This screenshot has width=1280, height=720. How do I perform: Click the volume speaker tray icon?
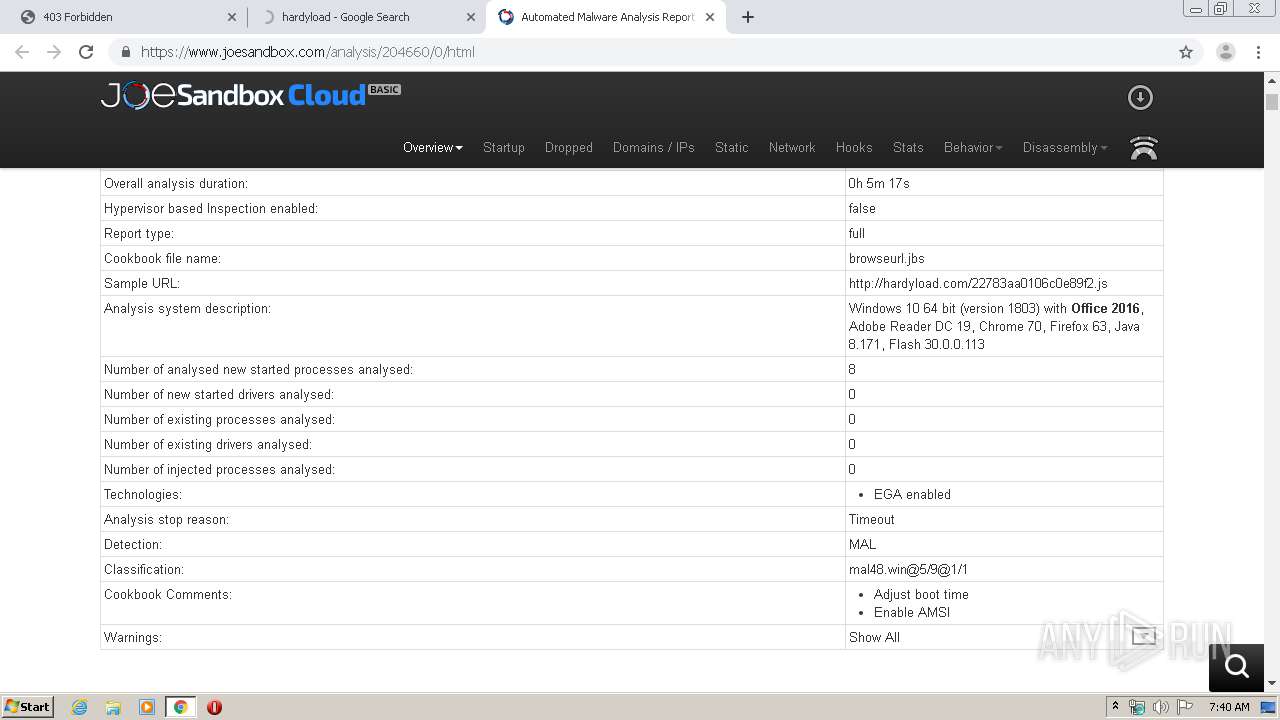(1161, 707)
